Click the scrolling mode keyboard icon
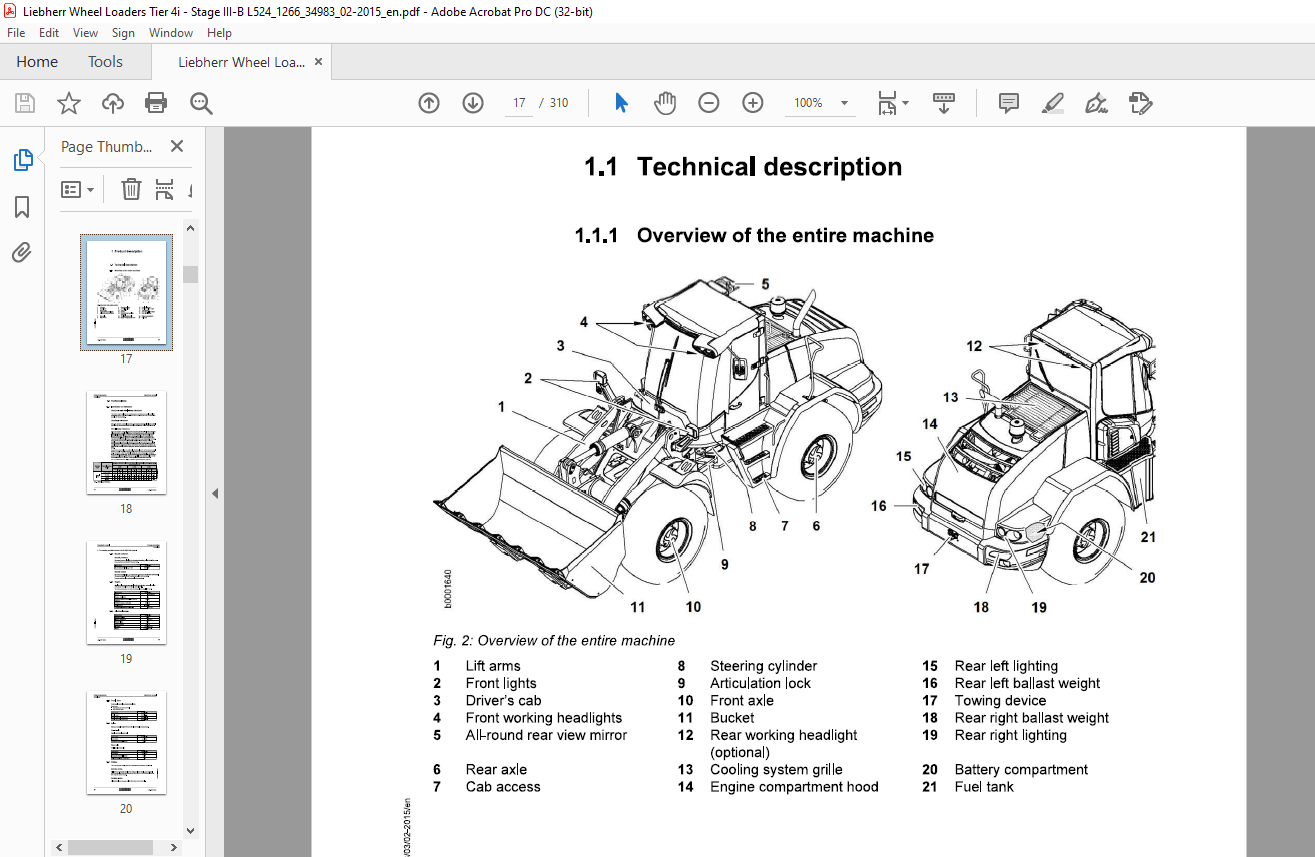 pyautogui.click(x=944, y=103)
